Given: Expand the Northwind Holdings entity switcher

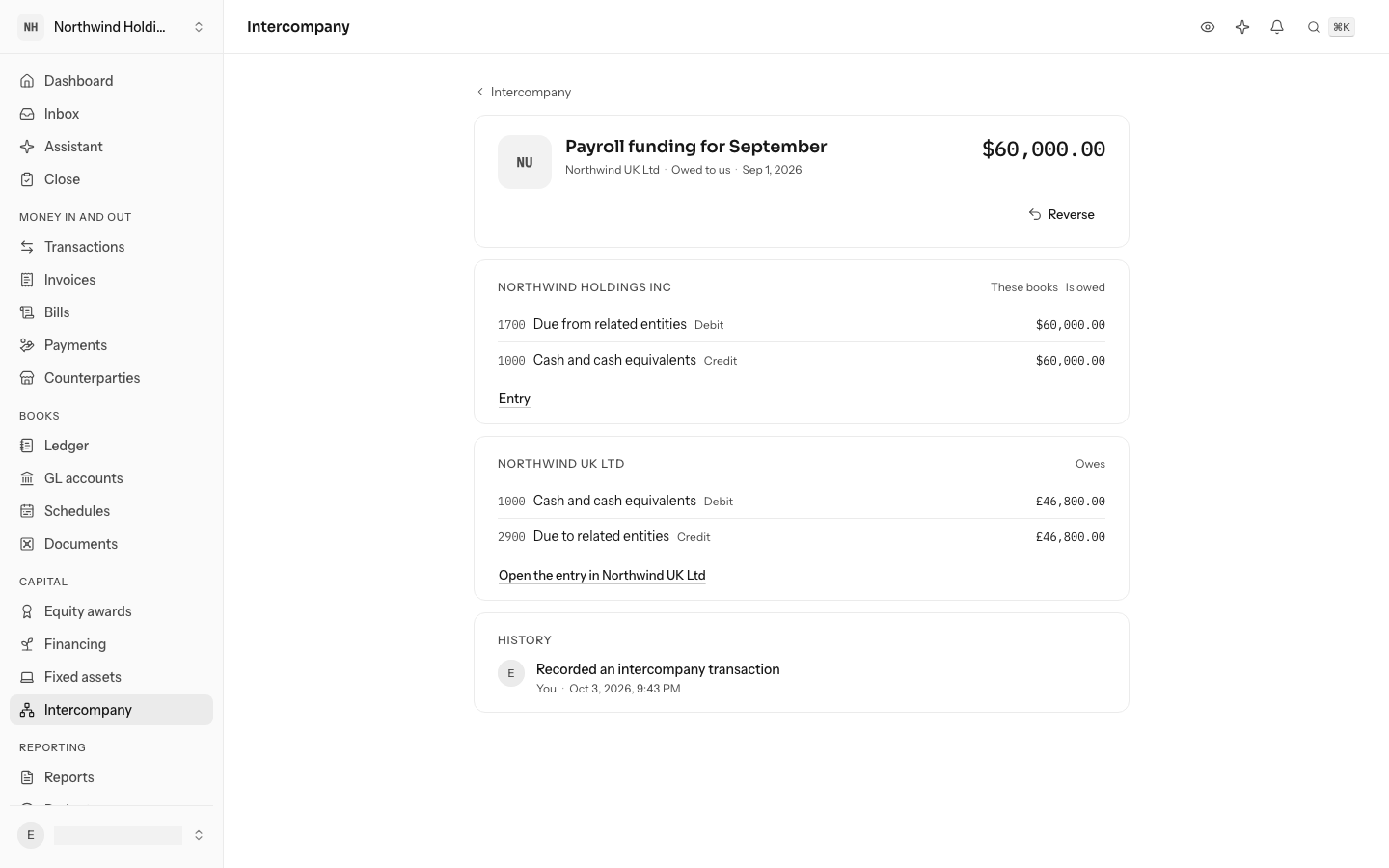Looking at the screenshot, I should [111, 27].
